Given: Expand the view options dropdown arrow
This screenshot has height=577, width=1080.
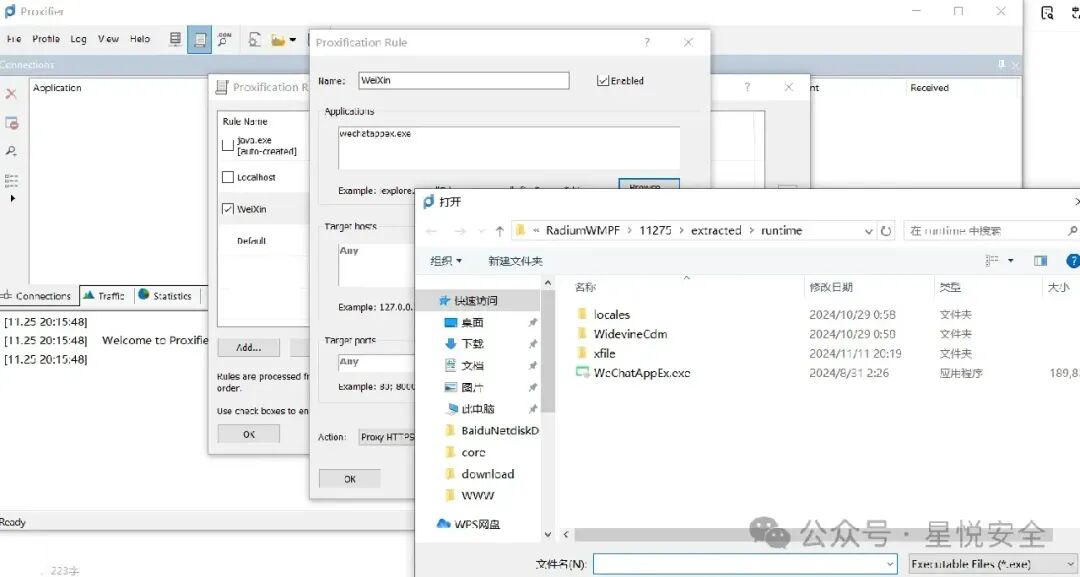Looking at the screenshot, I should (x=1010, y=260).
